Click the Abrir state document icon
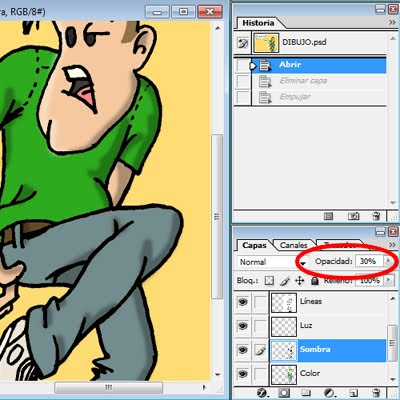400x400 pixels. click(265, 66)
